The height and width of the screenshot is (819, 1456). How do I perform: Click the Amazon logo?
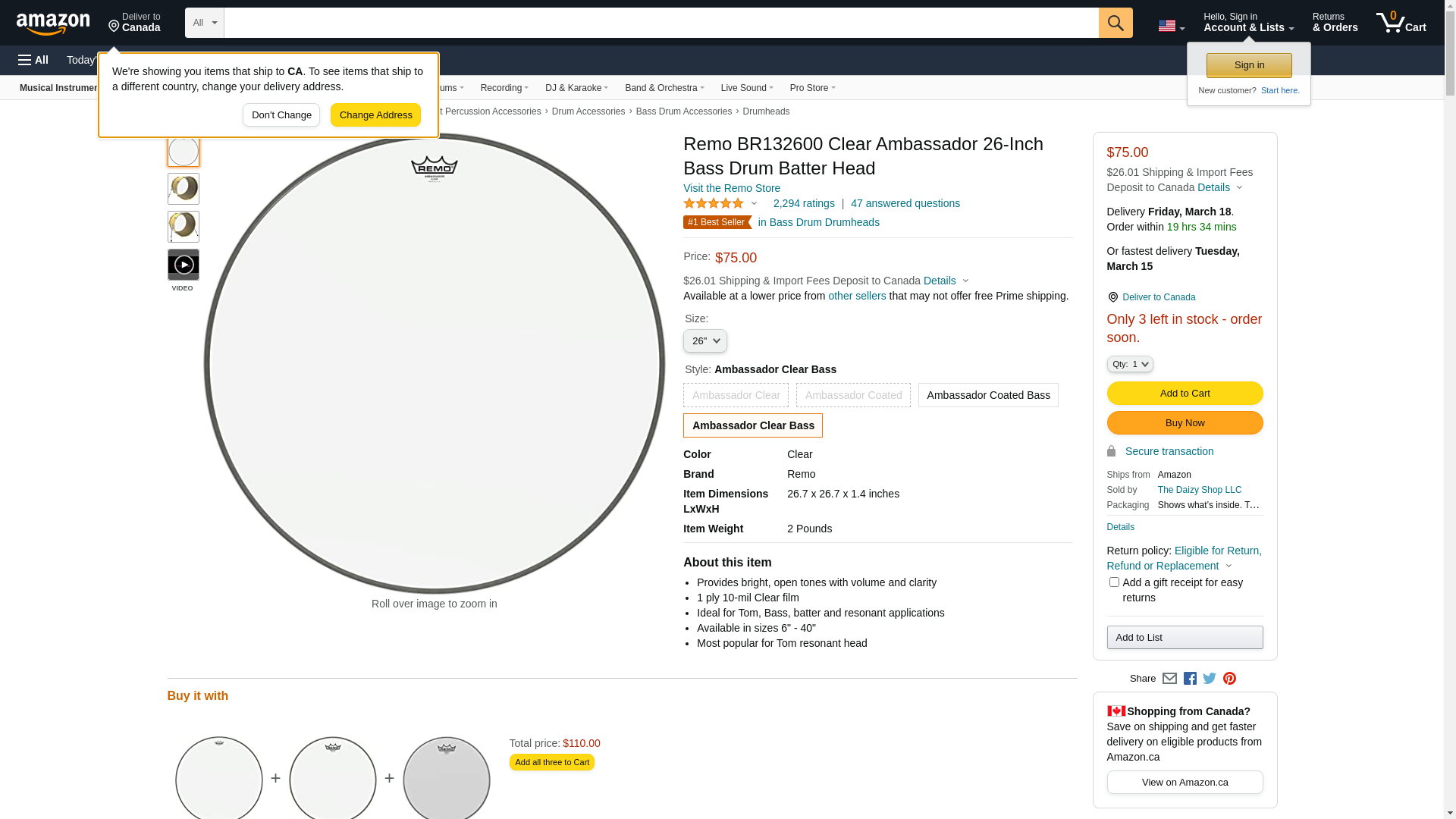tap(53, 24)
